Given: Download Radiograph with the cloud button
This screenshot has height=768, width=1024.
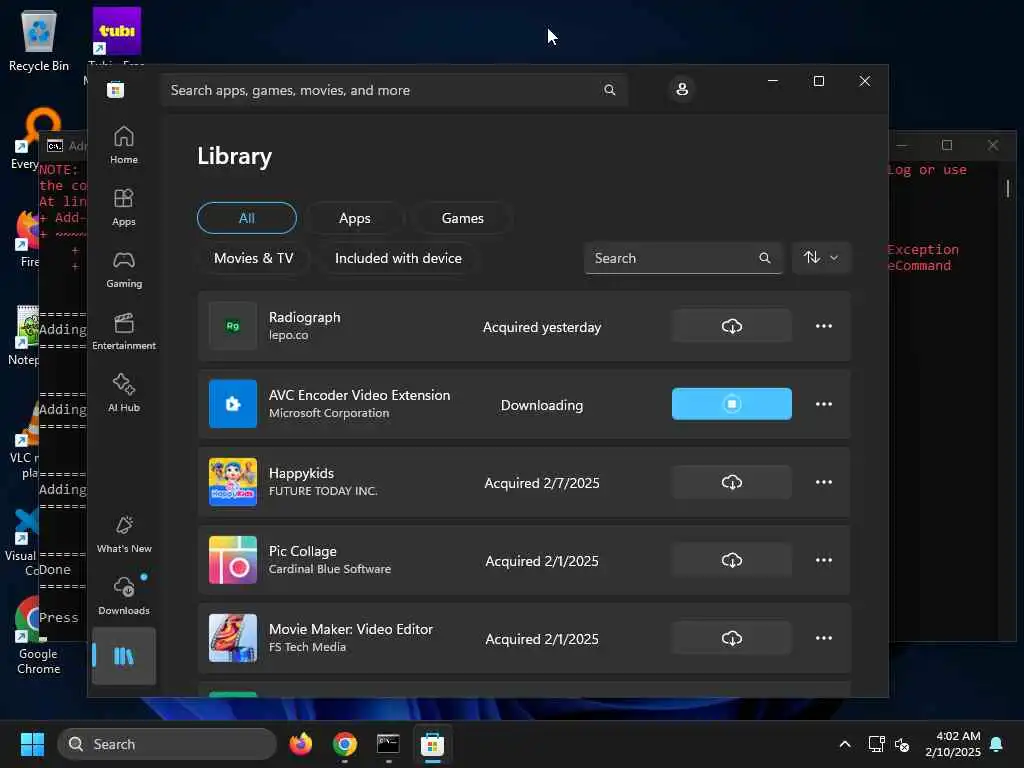Looking at the screenshot, I should 731,326.
